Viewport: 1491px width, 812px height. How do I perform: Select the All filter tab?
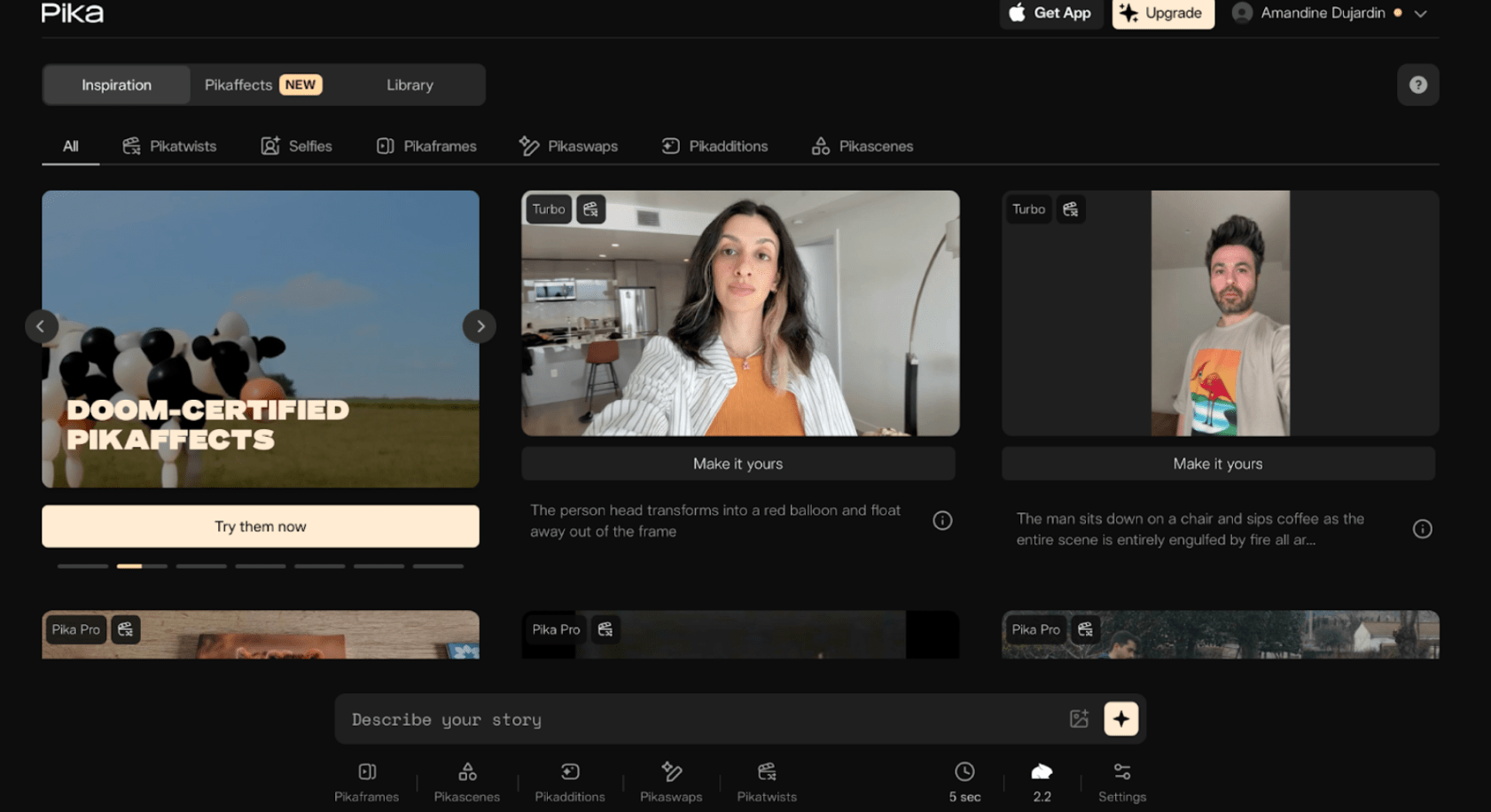coord(70,146)
